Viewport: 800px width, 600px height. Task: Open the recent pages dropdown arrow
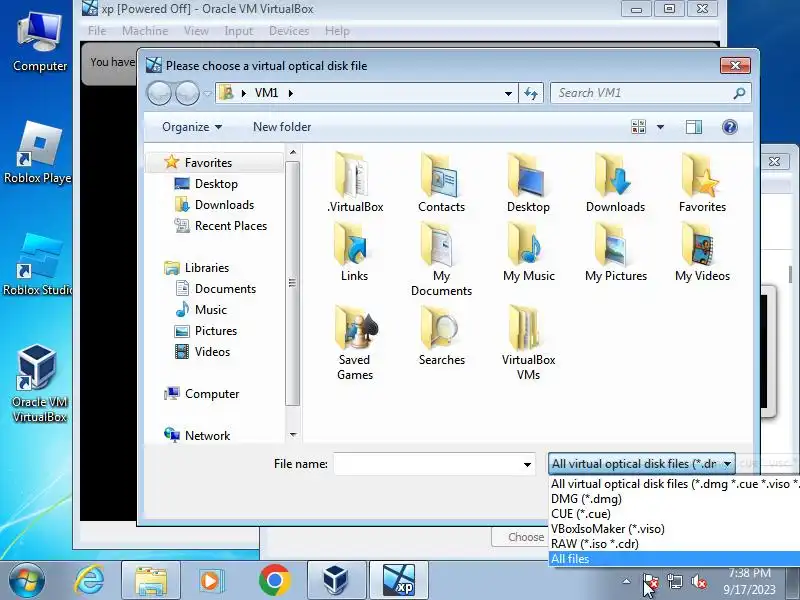click(x=207, y=94)
